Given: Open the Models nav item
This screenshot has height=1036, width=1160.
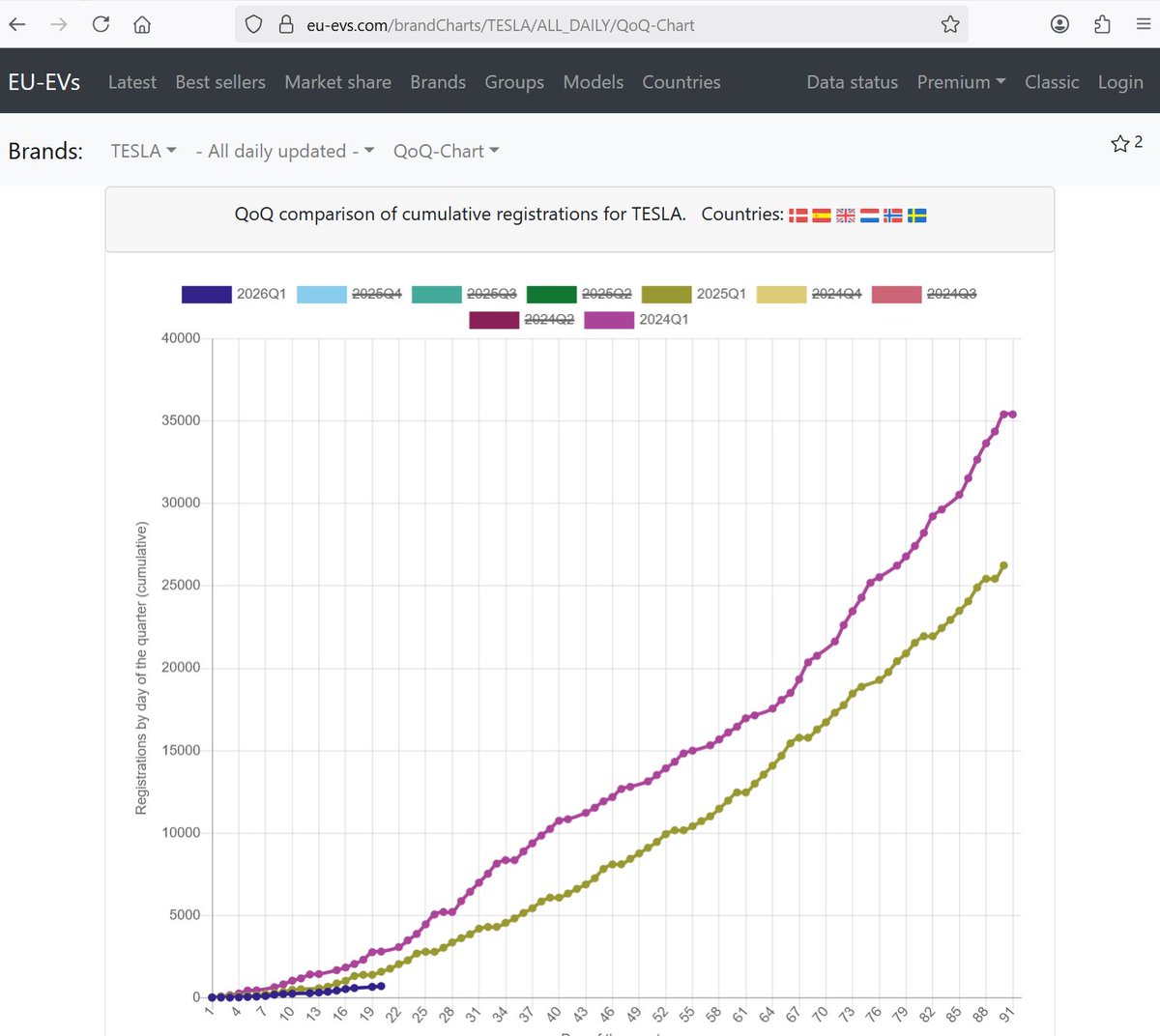Looking at the screenshot, I should click(594, 82).
